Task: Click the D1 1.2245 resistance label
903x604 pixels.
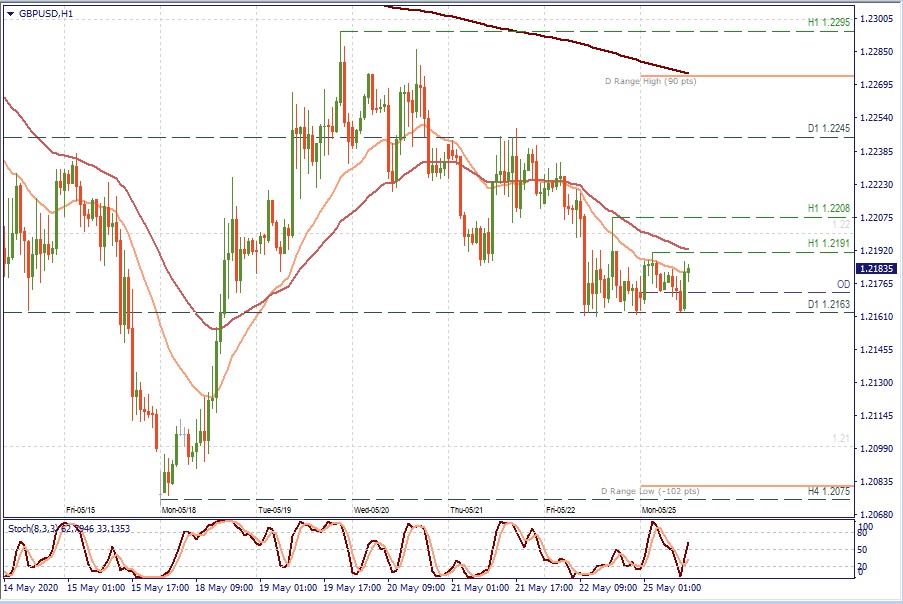Action: click(828, 129)
